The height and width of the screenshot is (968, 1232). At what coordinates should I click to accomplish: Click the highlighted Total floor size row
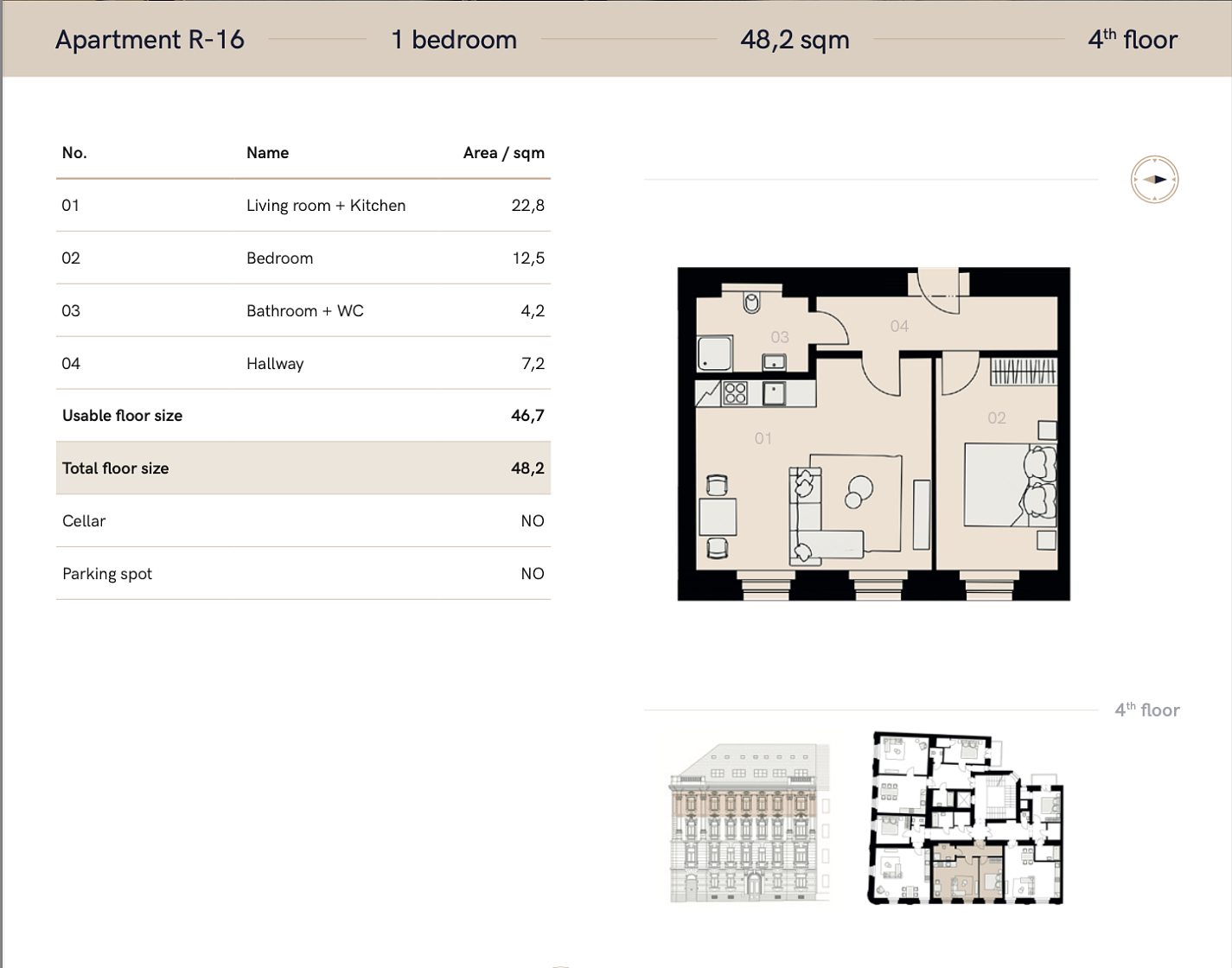point(303,468)
